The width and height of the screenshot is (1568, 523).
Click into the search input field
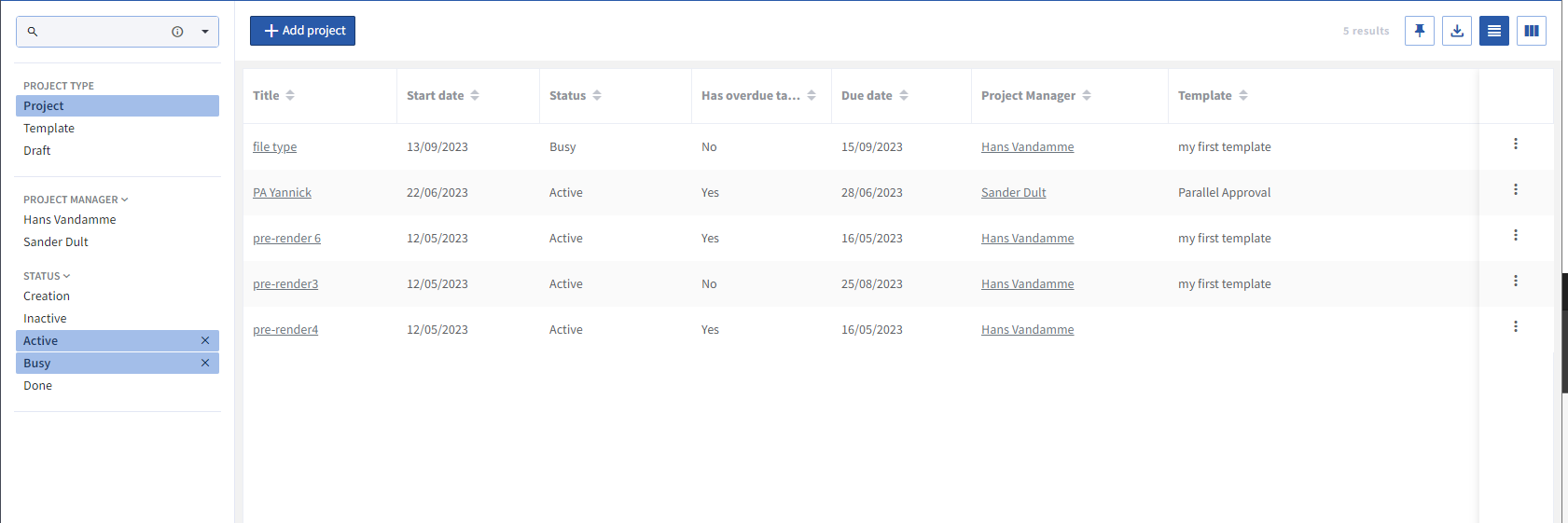[x=98, y=32]
